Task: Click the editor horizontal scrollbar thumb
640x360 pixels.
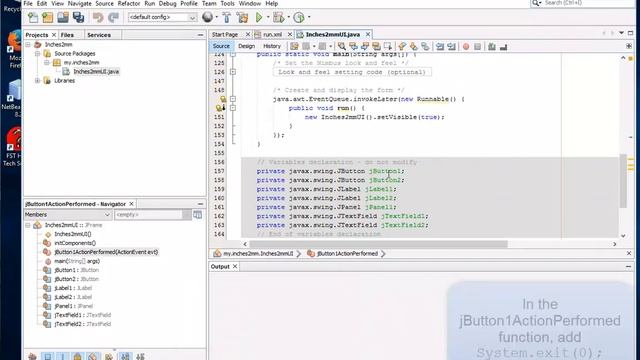Action: pyautogui.click(x=378, y=244)
